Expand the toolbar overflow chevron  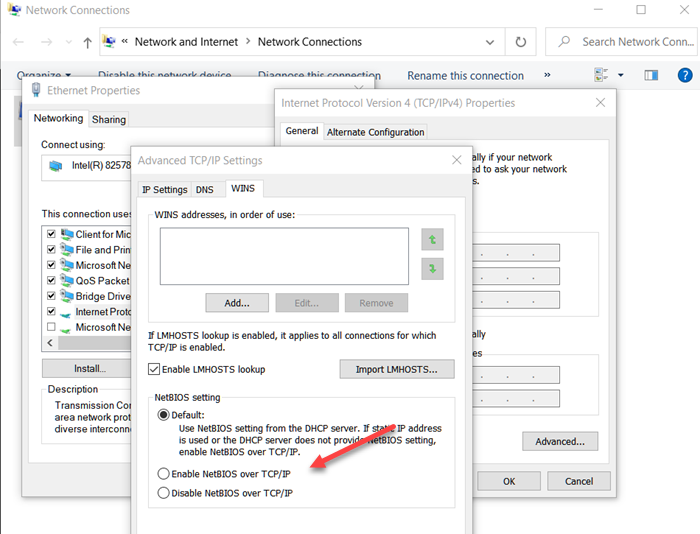[547, 75]
